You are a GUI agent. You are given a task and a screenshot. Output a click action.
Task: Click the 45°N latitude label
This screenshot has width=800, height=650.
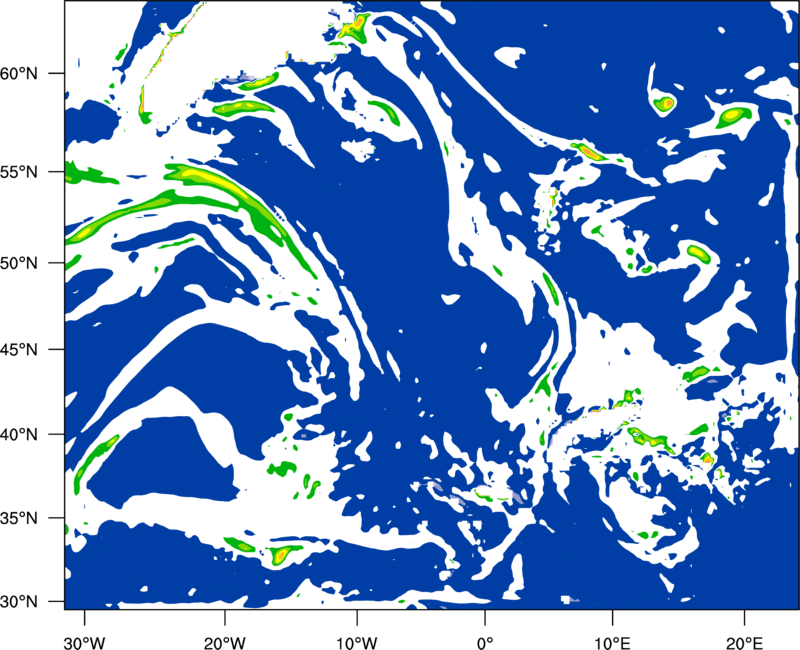[x=19, y=349]
